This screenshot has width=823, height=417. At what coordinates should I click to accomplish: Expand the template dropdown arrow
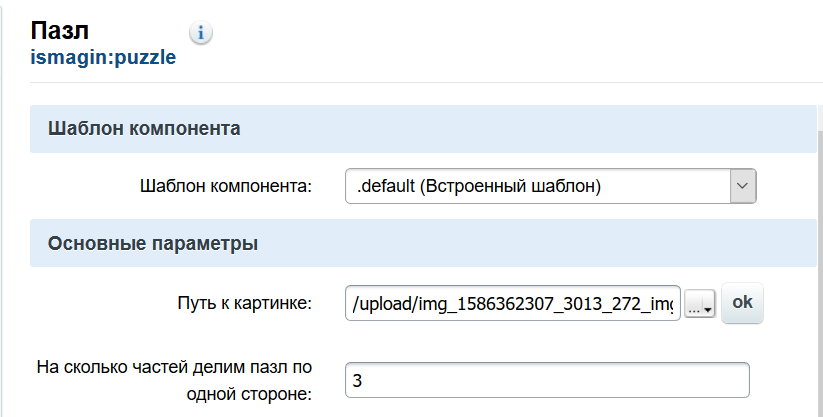point(741,185)
